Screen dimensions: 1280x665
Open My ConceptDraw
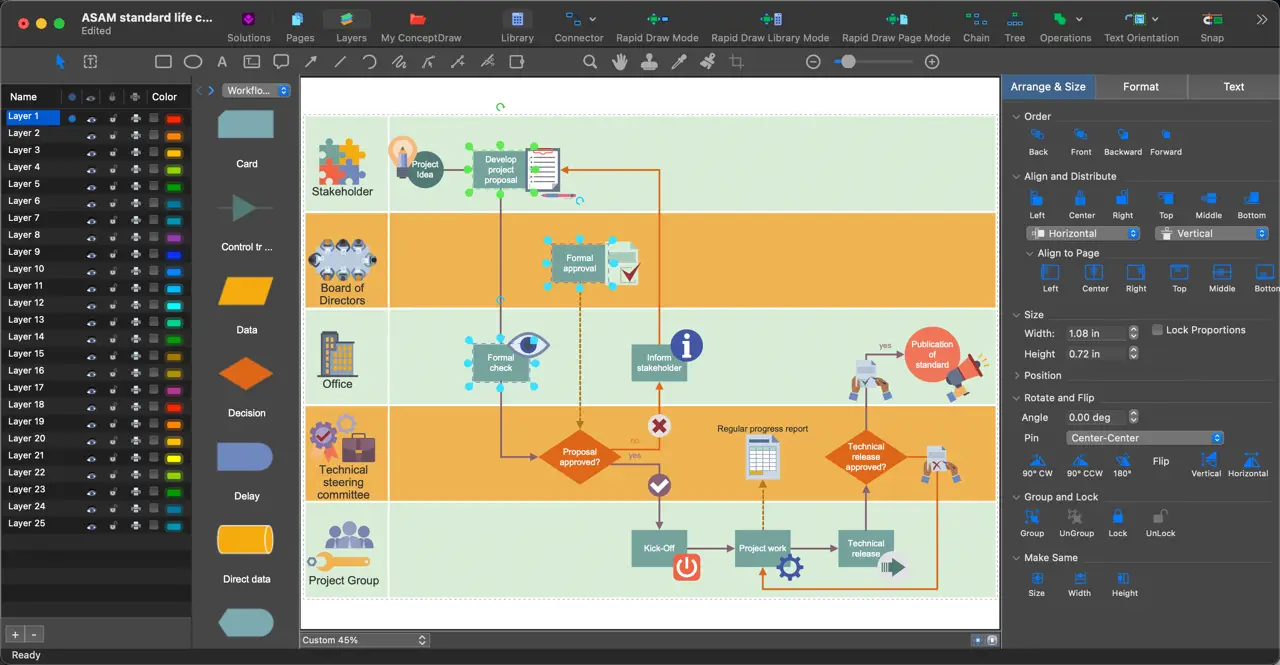pos(421,27)
